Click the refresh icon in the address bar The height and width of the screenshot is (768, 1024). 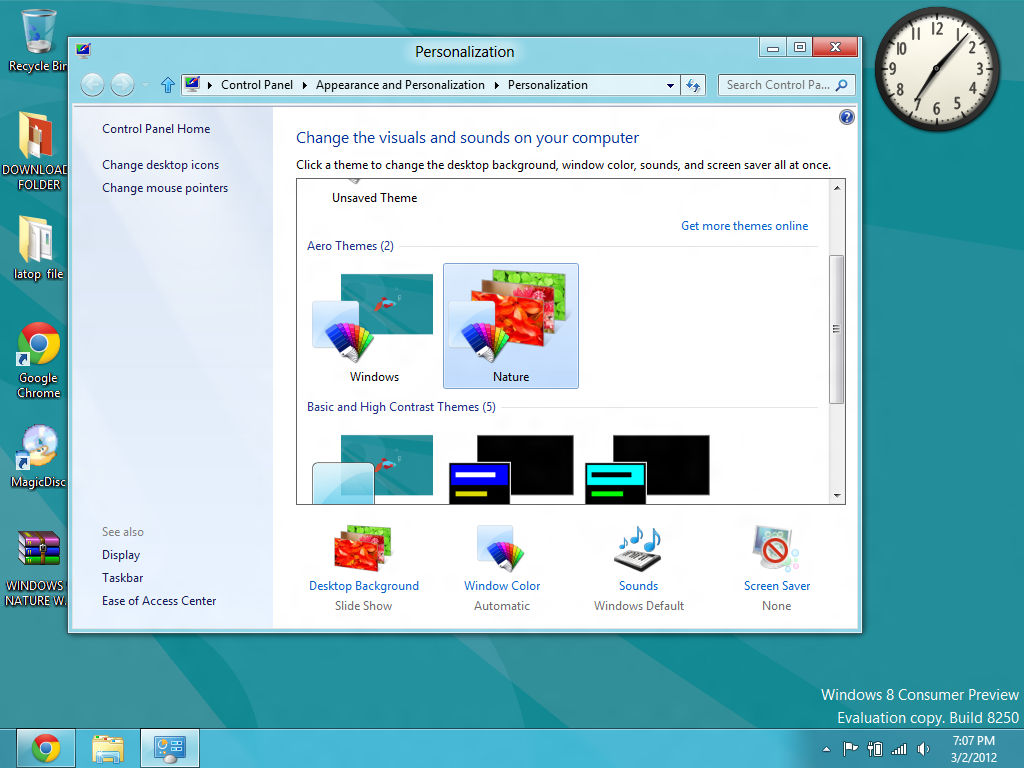pos(694,85)
